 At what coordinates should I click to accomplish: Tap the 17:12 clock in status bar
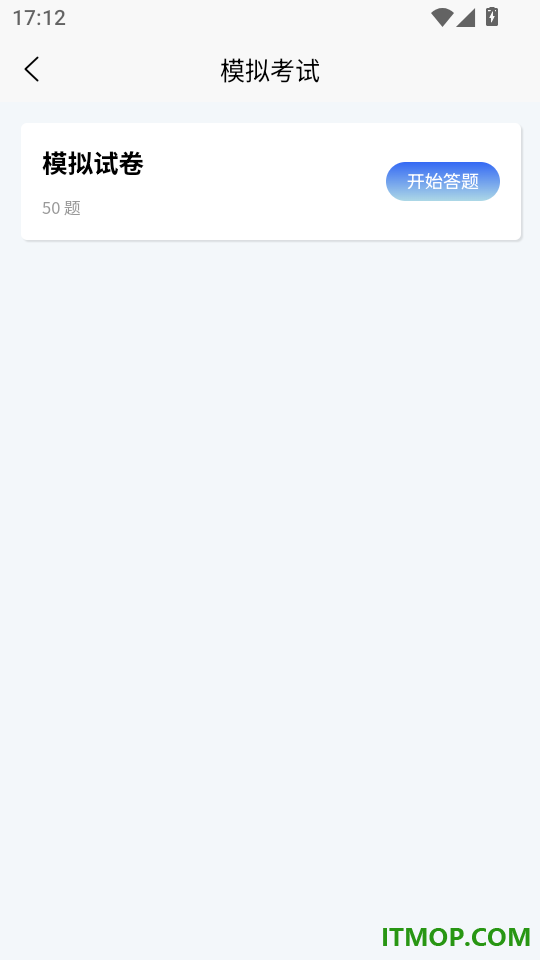tap(39, 18)
